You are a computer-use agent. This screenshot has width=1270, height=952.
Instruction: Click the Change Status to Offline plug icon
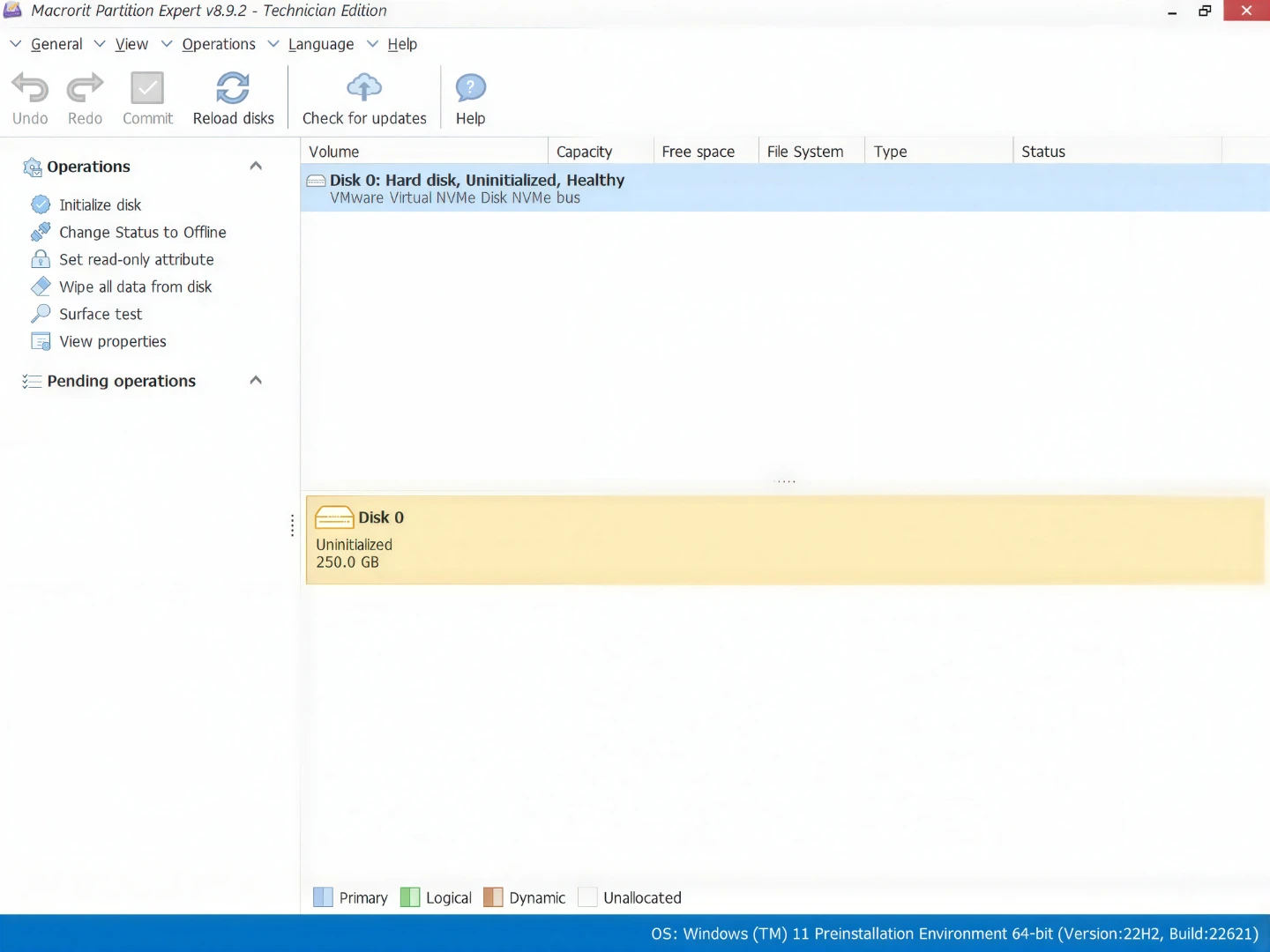click(x=41, y=232)
